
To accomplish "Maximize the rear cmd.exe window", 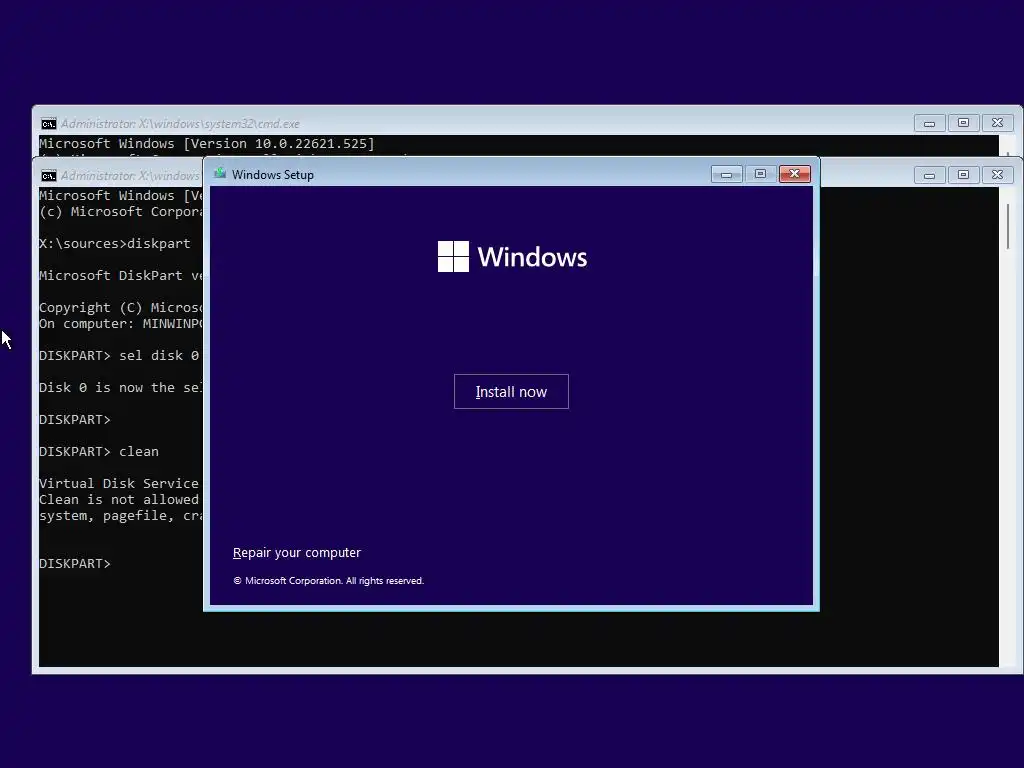I will (x=963, y=123).
